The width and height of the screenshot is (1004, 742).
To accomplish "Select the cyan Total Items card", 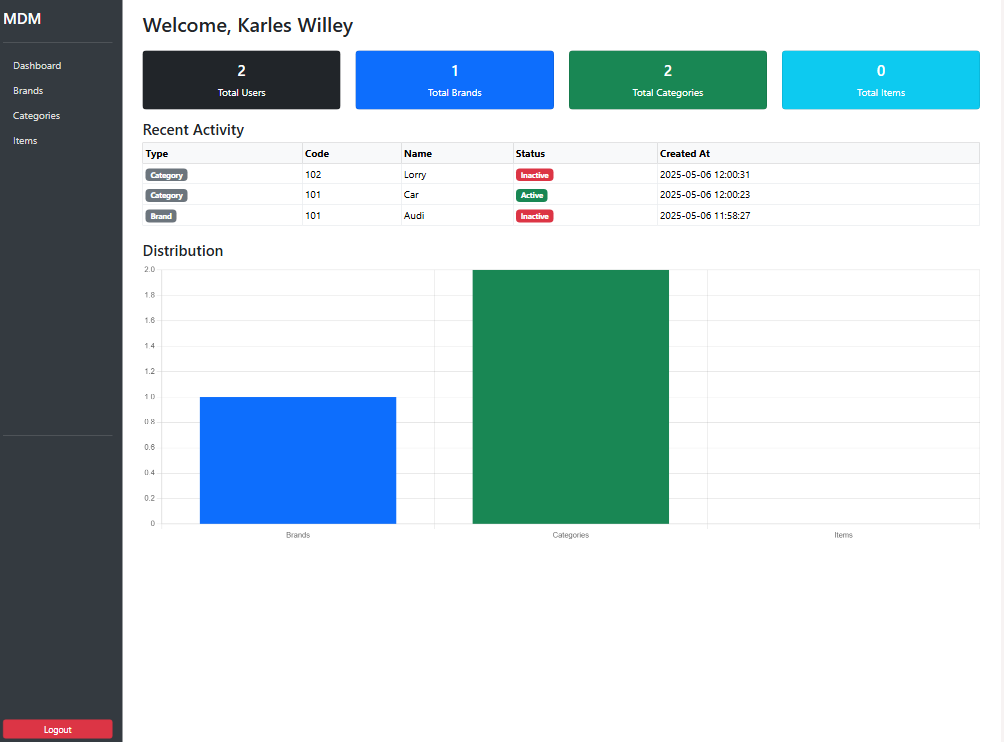I will [881, 80].
